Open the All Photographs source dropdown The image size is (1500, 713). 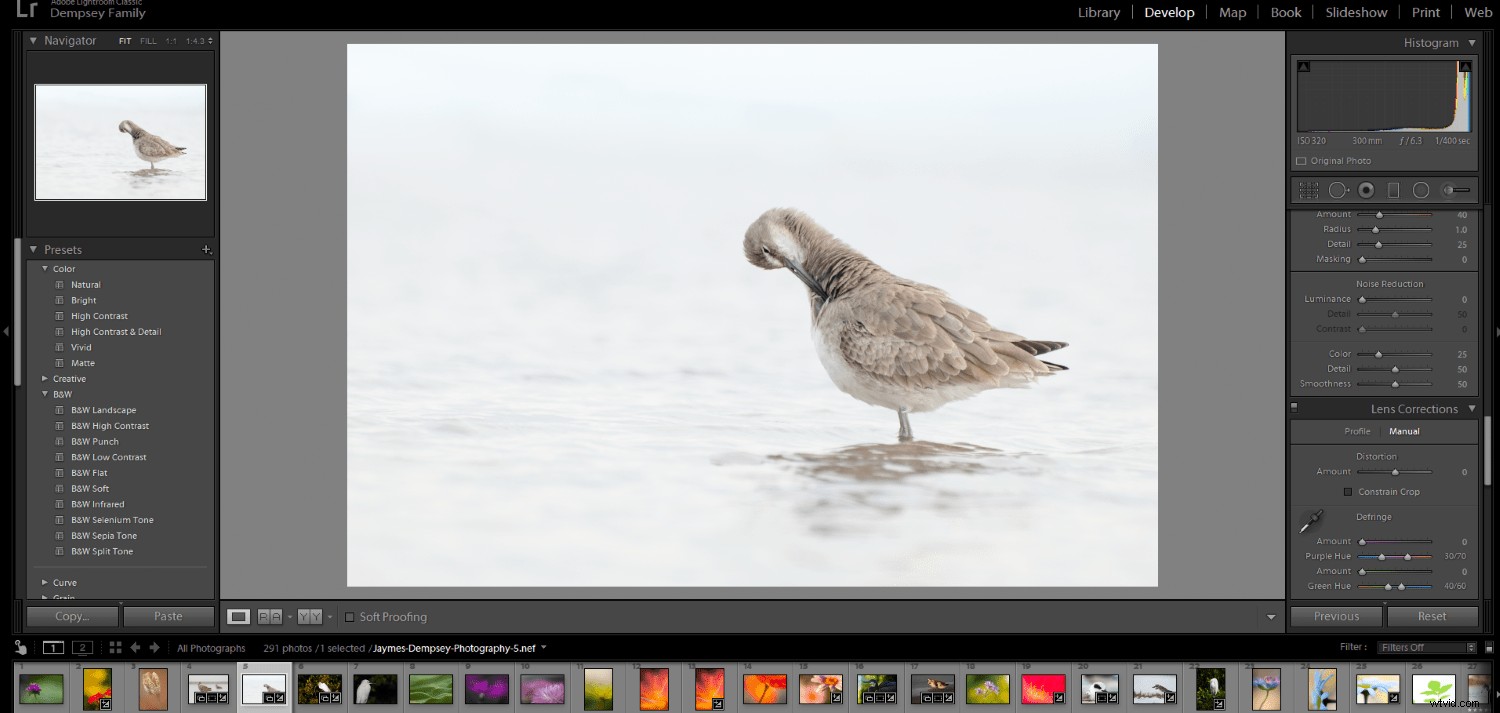(211, 648)
